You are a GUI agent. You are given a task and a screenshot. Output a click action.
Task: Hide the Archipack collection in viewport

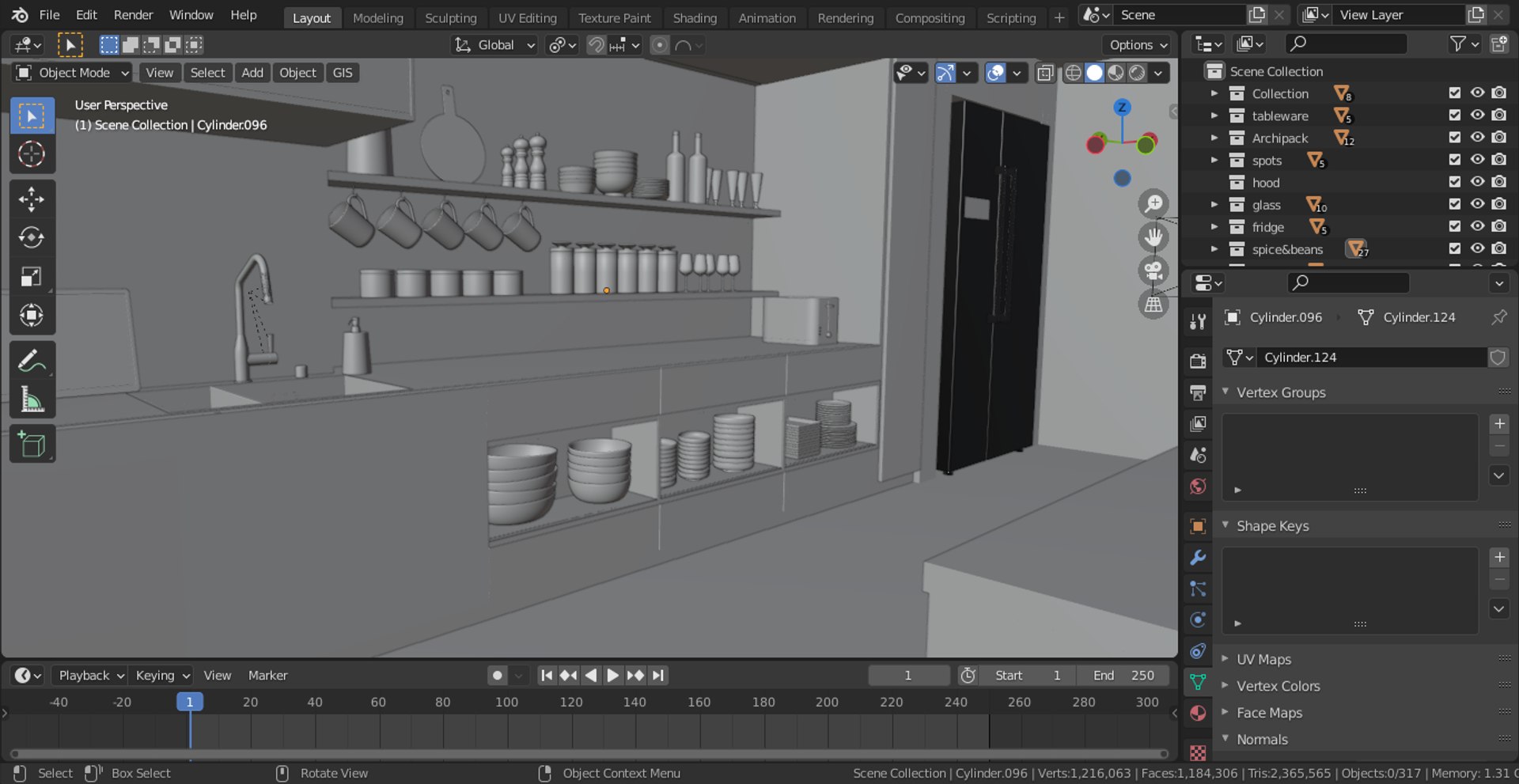click(1477, 138)
